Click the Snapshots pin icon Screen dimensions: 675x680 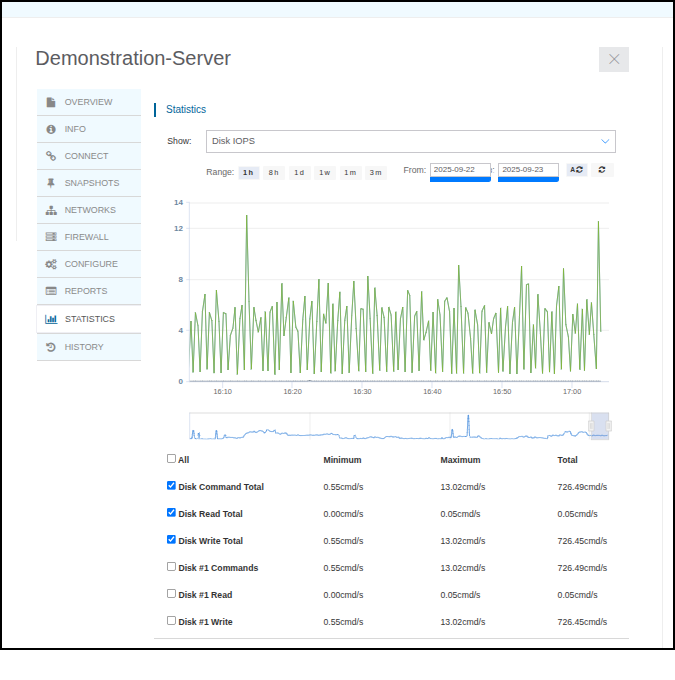[51, 183]
